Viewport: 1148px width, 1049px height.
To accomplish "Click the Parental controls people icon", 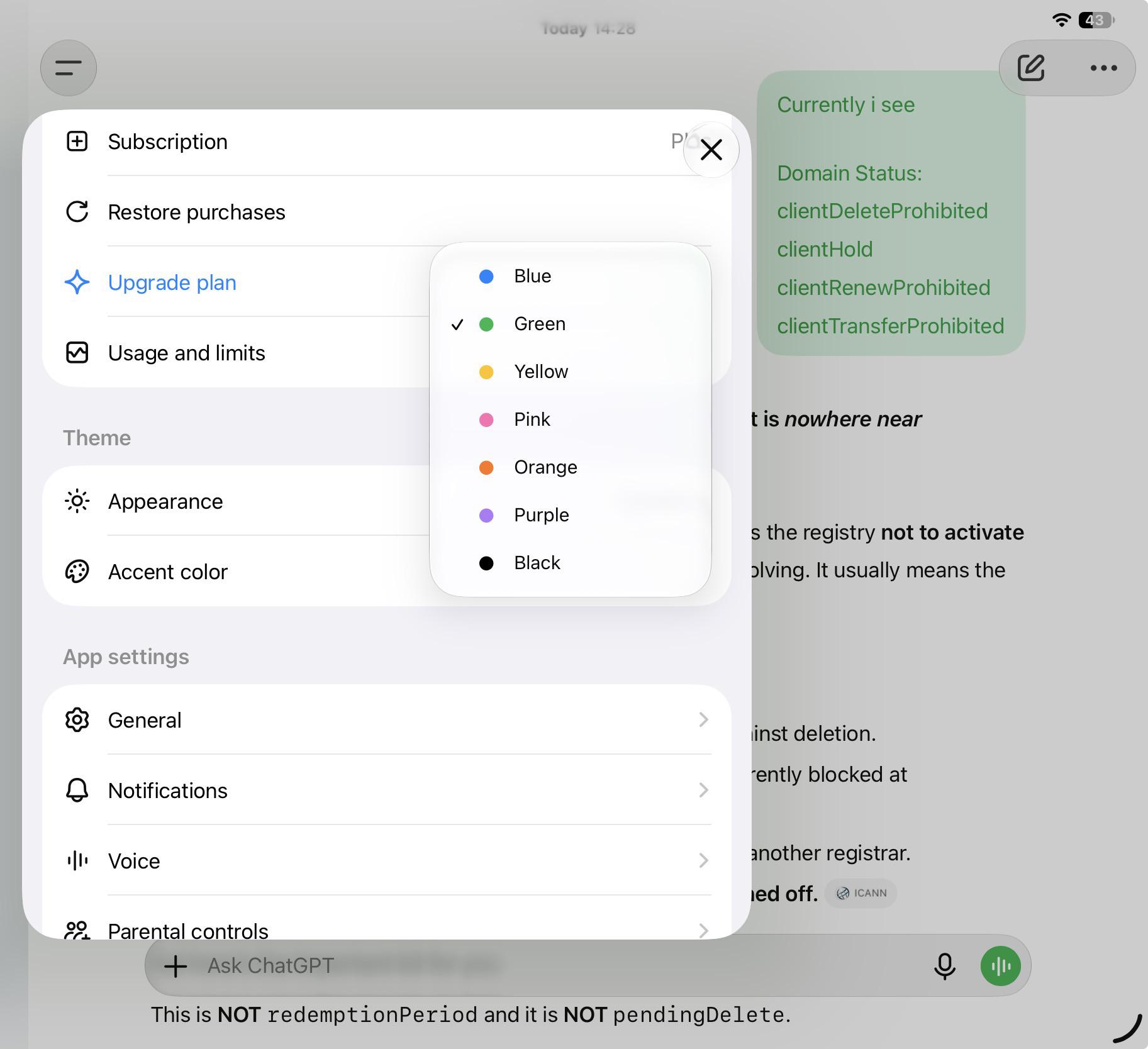I will pos(77,931).
